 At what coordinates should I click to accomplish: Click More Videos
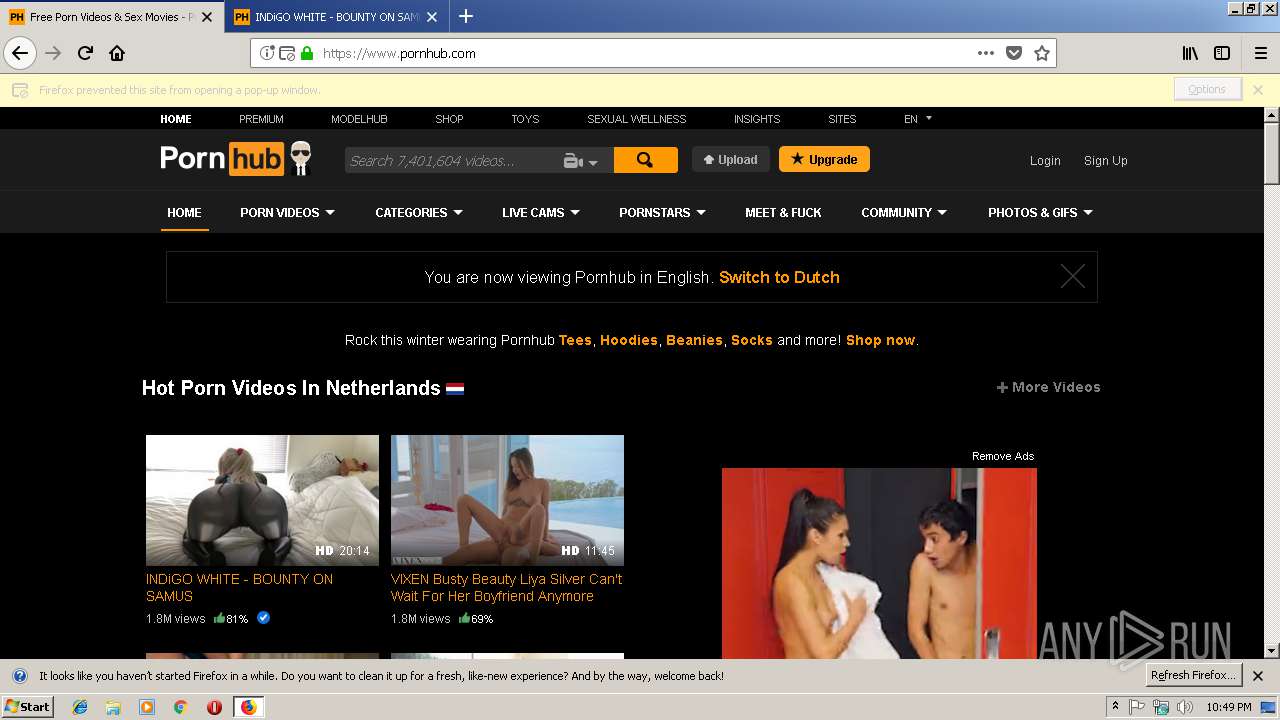click(1048, 387)
